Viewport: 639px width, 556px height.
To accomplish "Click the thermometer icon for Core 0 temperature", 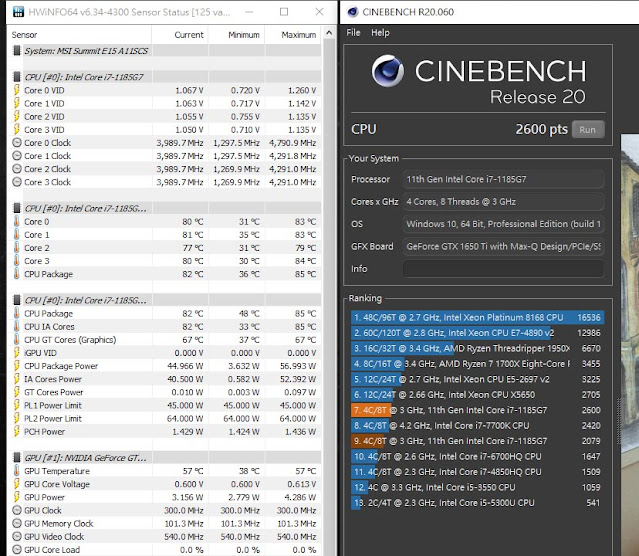I will tap(17, 221).
